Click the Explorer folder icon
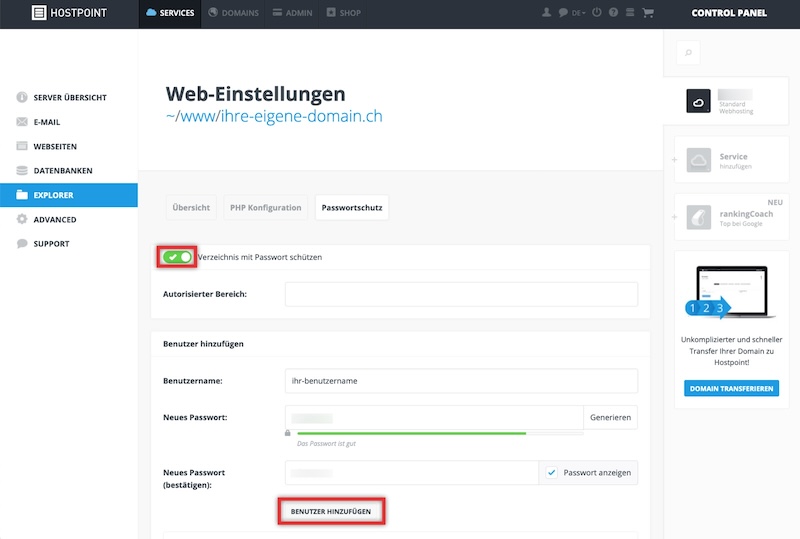800x539 pixels. click(x=21, y=194)
